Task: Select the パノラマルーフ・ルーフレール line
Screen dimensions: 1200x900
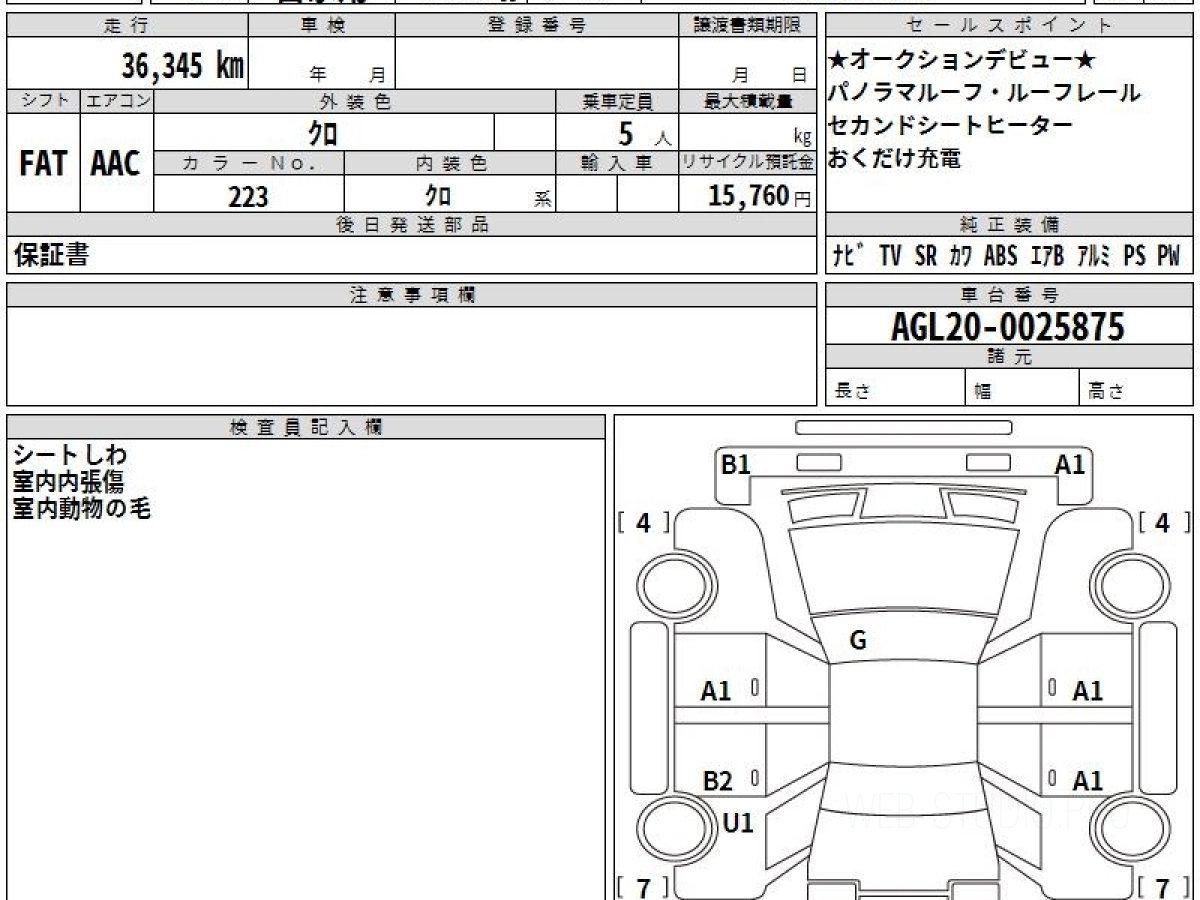Action: point(985,93)
